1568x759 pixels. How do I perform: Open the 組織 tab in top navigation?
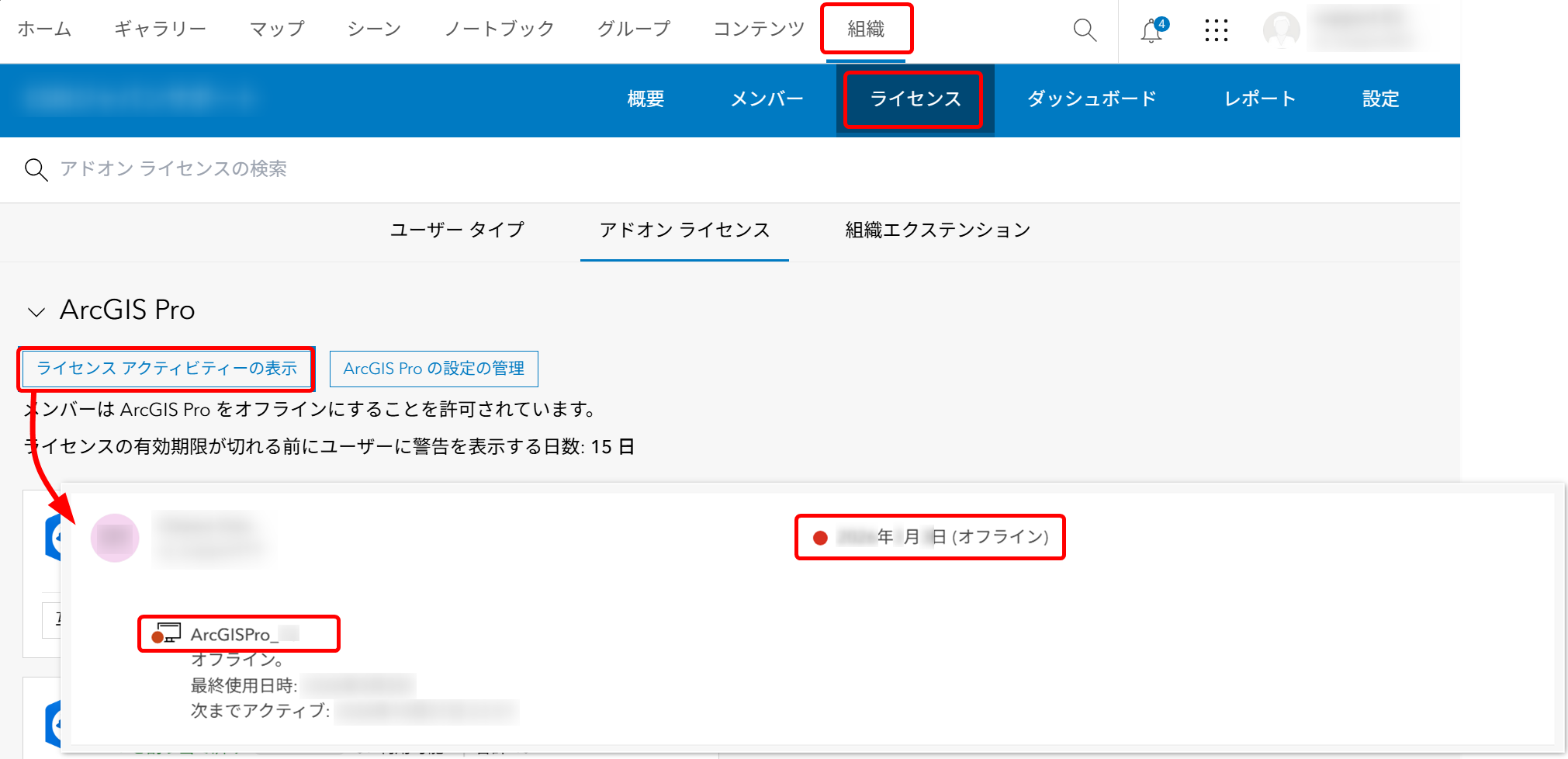click(x=866, y=29)
